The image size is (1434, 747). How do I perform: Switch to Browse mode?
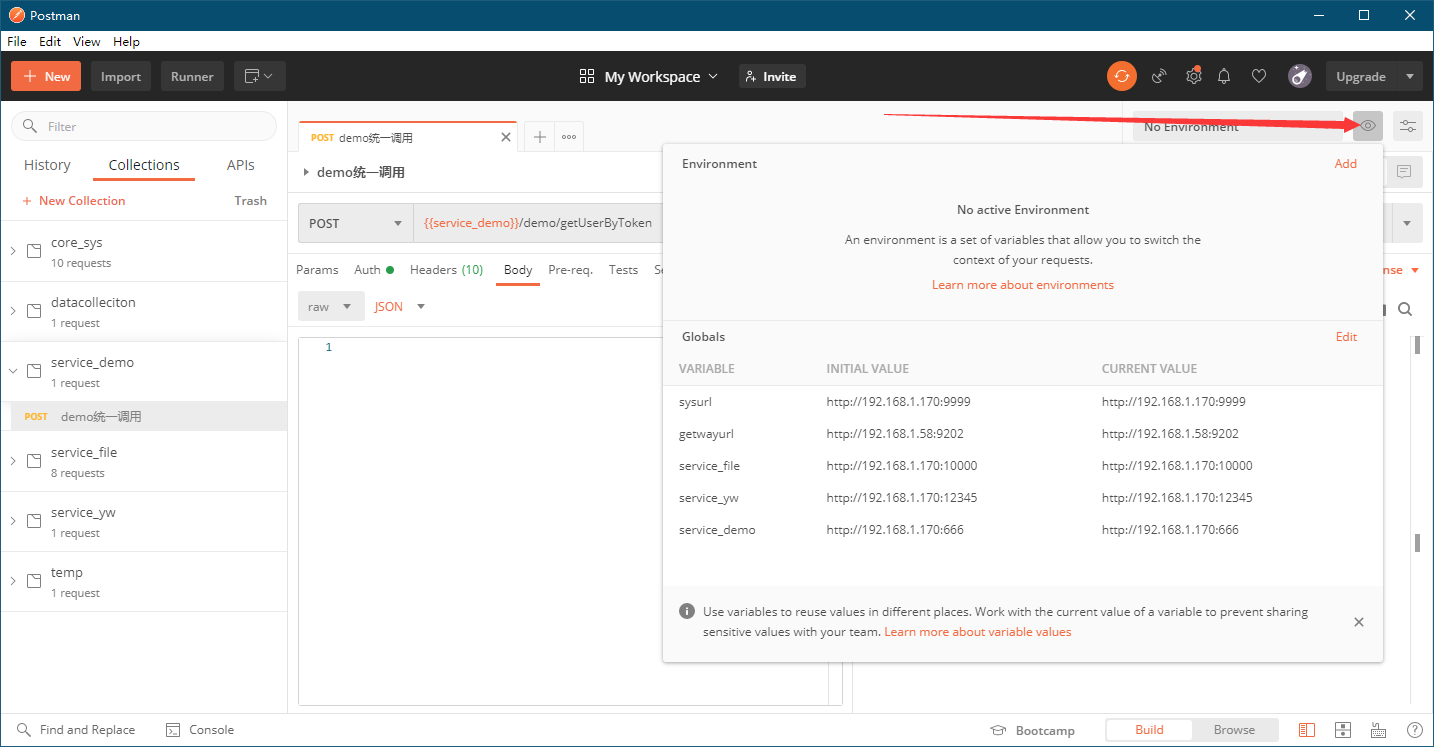point(1234,730)
